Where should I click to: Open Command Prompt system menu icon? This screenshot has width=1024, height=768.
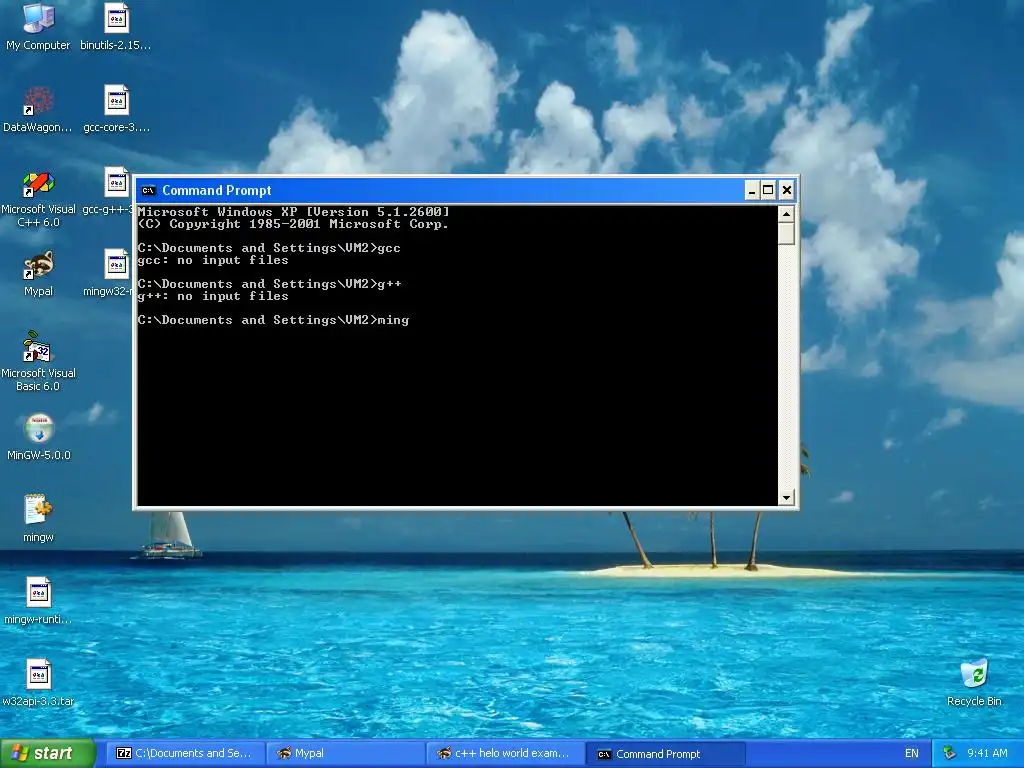[x=148, y=191]
